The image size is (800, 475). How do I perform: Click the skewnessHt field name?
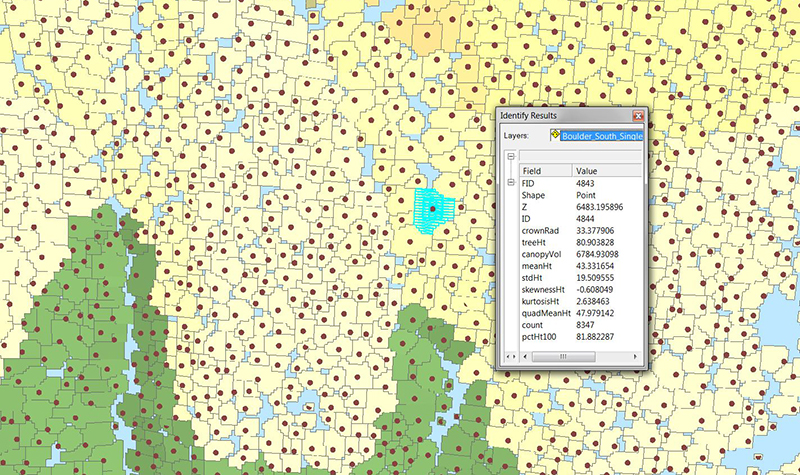tap(542, 289)
